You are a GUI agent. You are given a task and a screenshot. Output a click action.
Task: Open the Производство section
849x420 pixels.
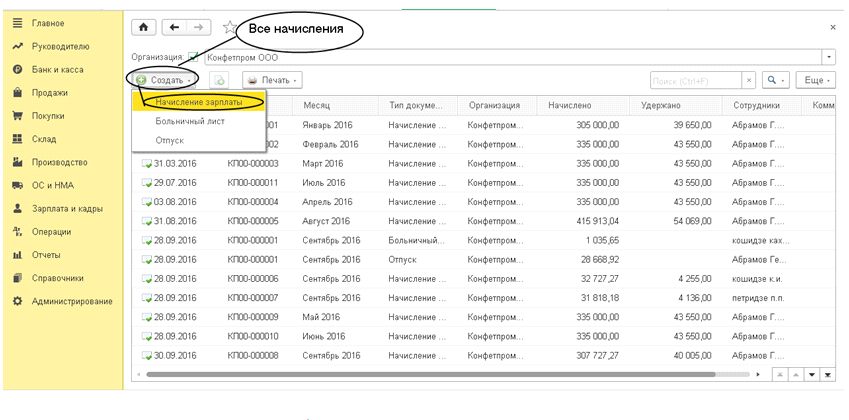(x=60, y=162)
